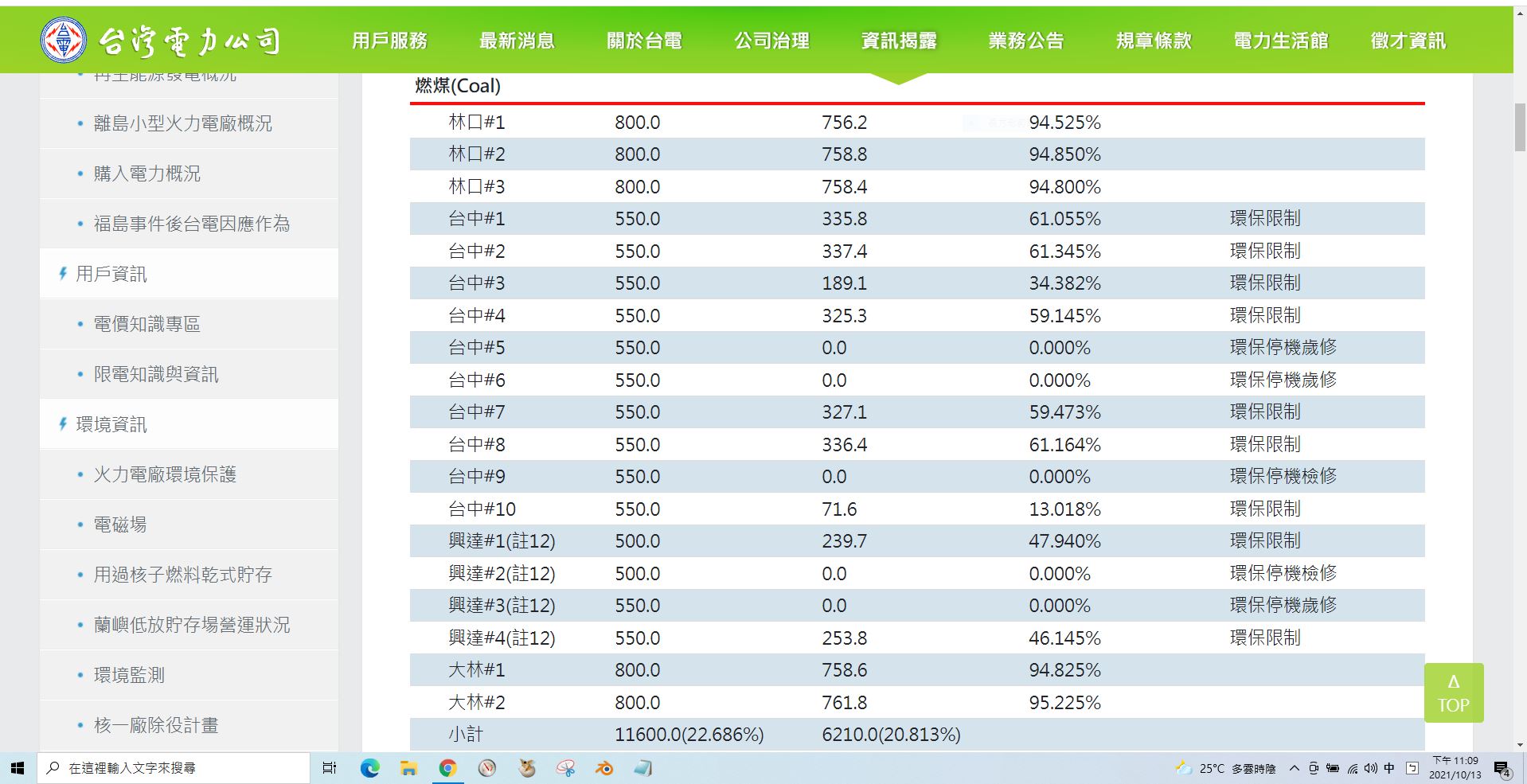Click the subtotal 6210.0(20.813%) value
Viewport: 1527px width, 784px height.
[x=891, y=735]
